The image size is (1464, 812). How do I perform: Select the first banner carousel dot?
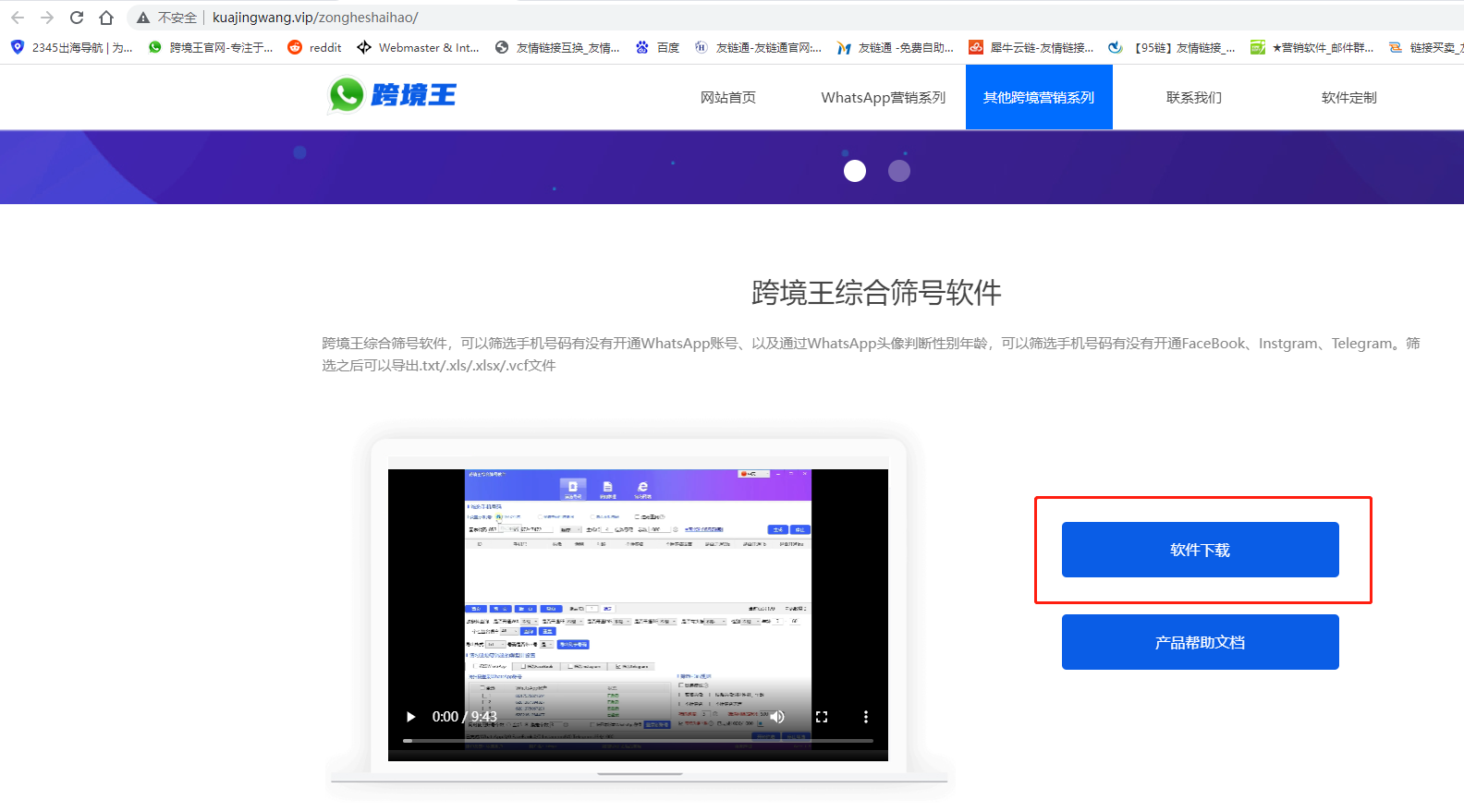[x=855, y=171]
